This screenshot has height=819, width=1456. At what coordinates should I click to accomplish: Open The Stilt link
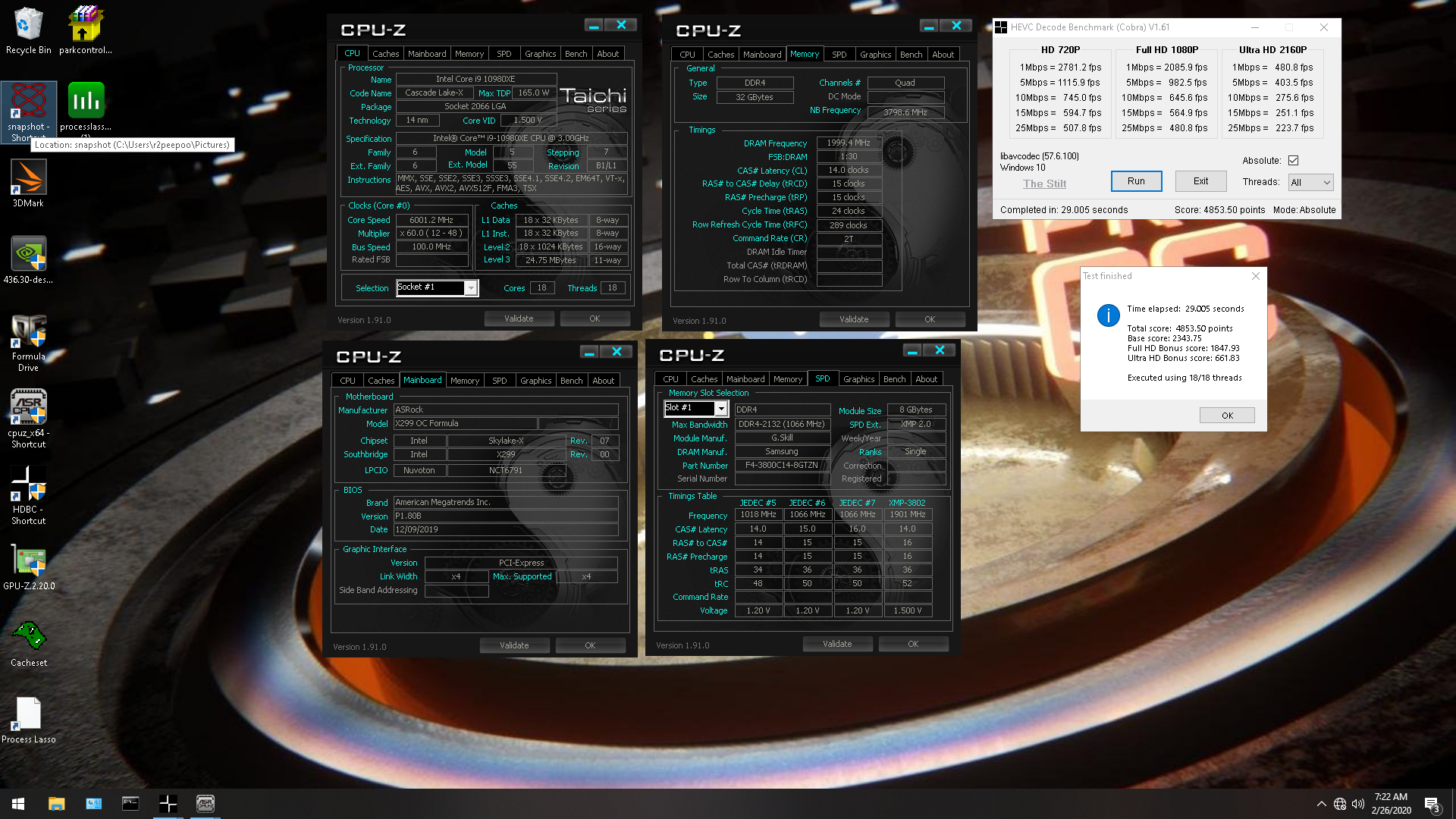tap(1044, 184)
